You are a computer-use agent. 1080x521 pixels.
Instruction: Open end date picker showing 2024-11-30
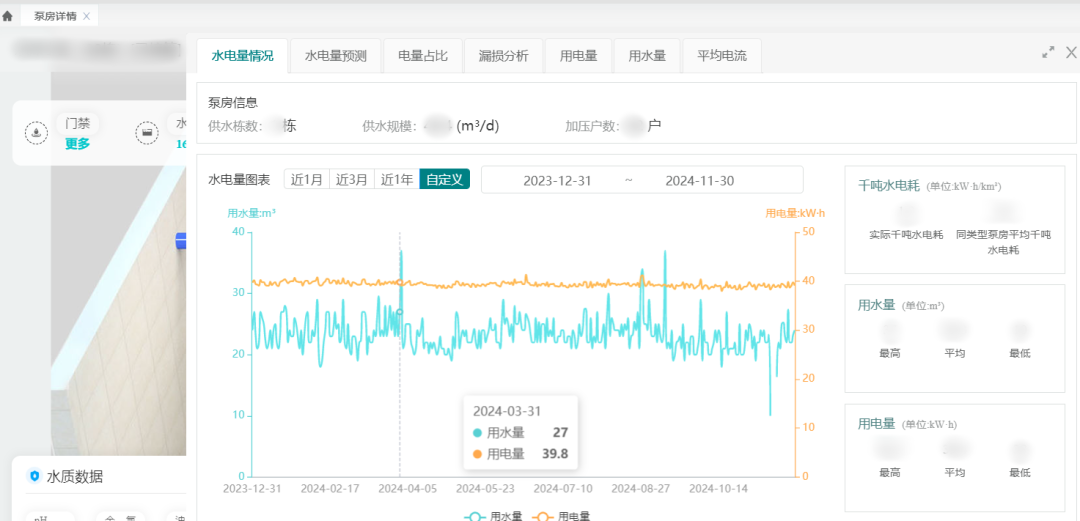(x=700, y=180)
